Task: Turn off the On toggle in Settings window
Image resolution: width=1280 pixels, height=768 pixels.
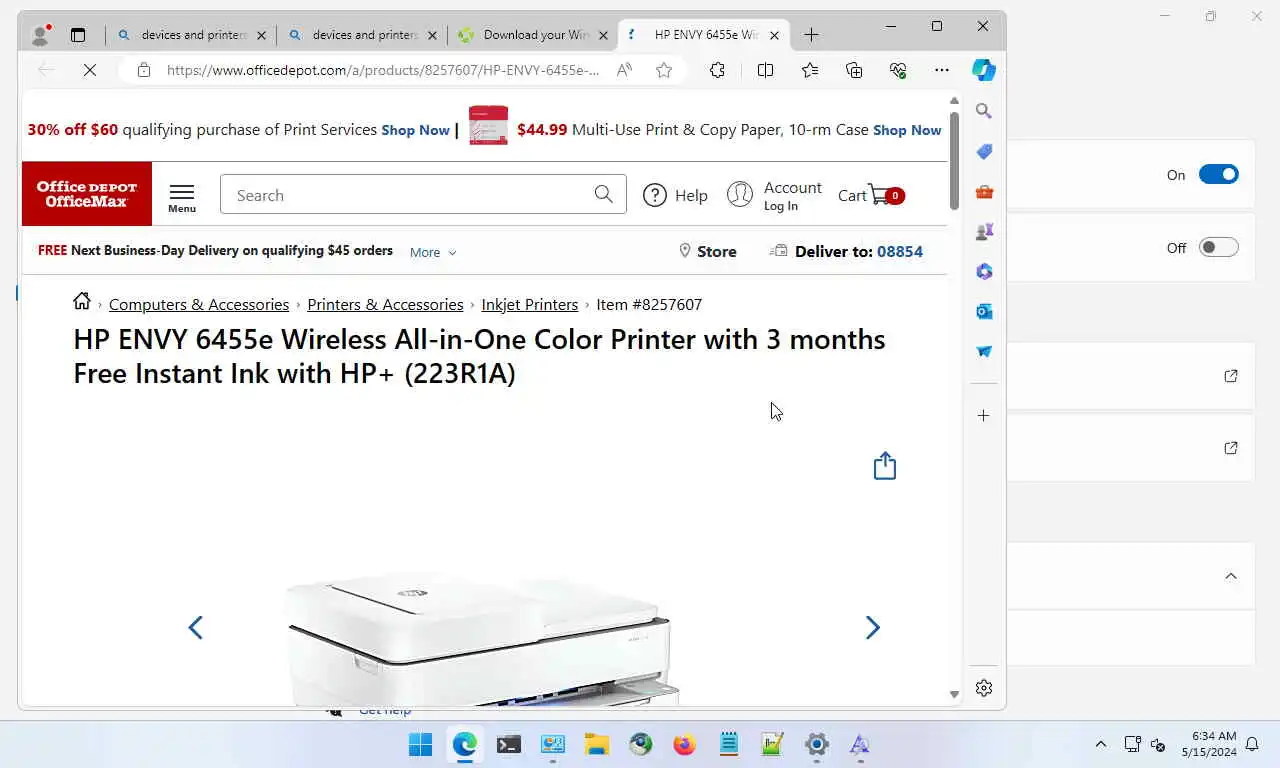Action: [1218, 174]
